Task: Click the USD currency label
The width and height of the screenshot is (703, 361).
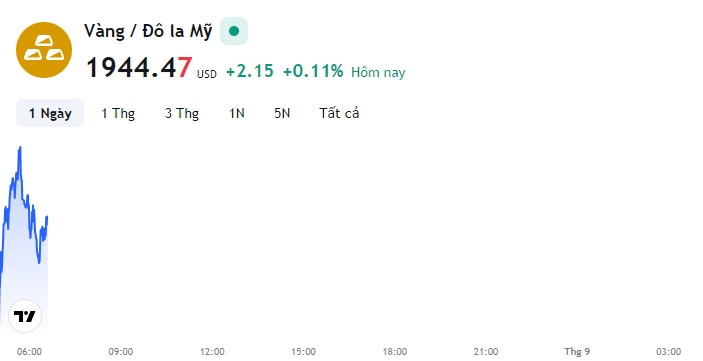Action: pos(207,74)
